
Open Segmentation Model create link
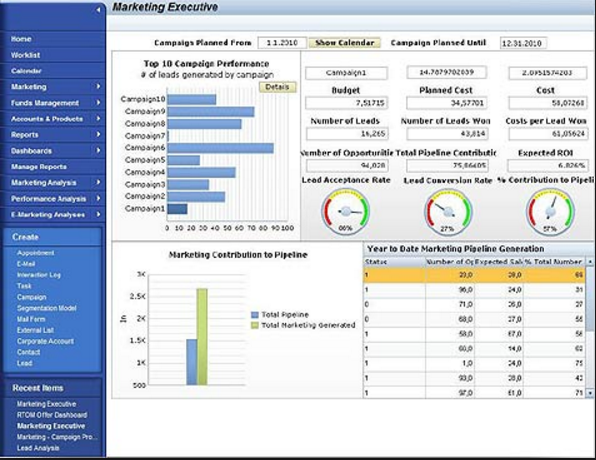46,308
